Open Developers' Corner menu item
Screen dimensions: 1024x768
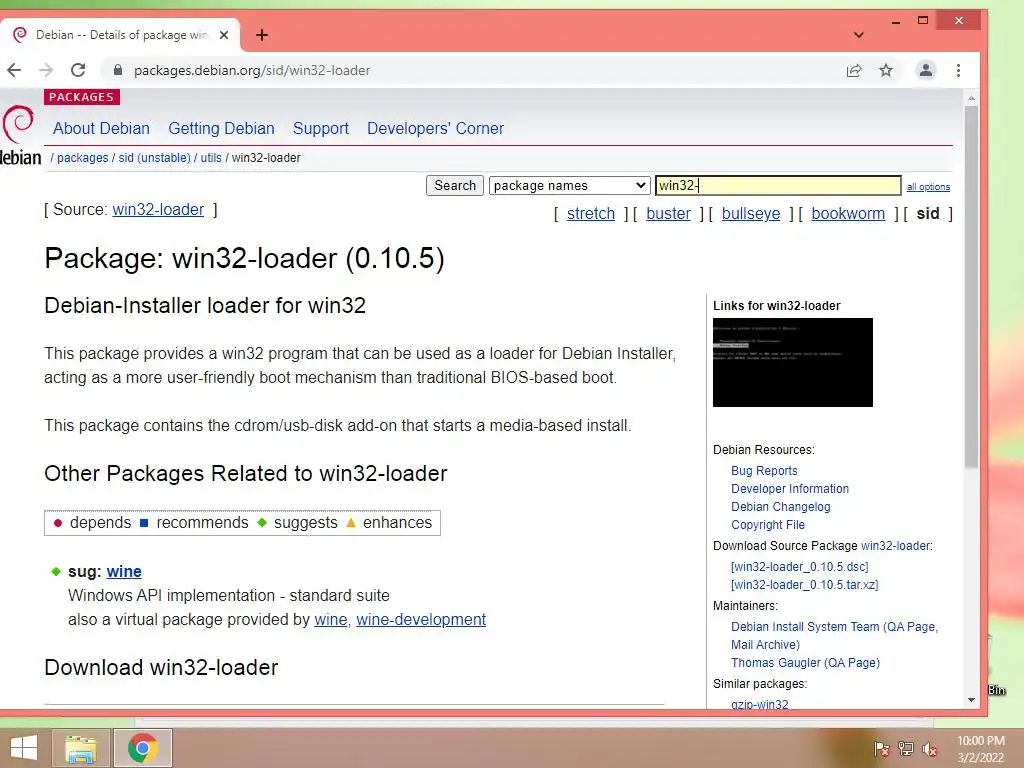(435, 129)
